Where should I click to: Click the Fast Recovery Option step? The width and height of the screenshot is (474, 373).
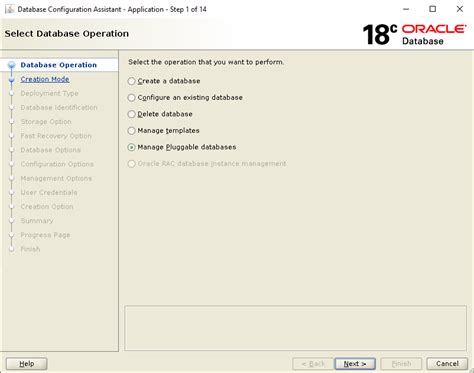[56, 136]
